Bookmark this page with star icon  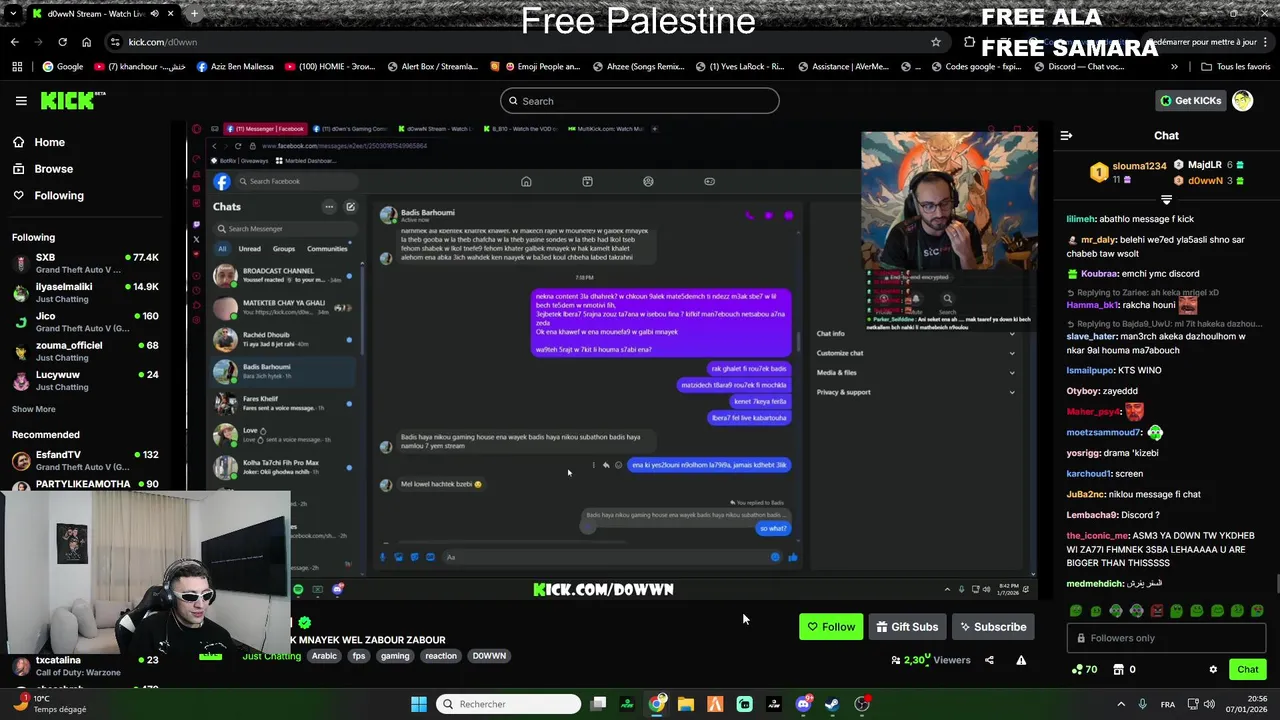pos(936,42)
